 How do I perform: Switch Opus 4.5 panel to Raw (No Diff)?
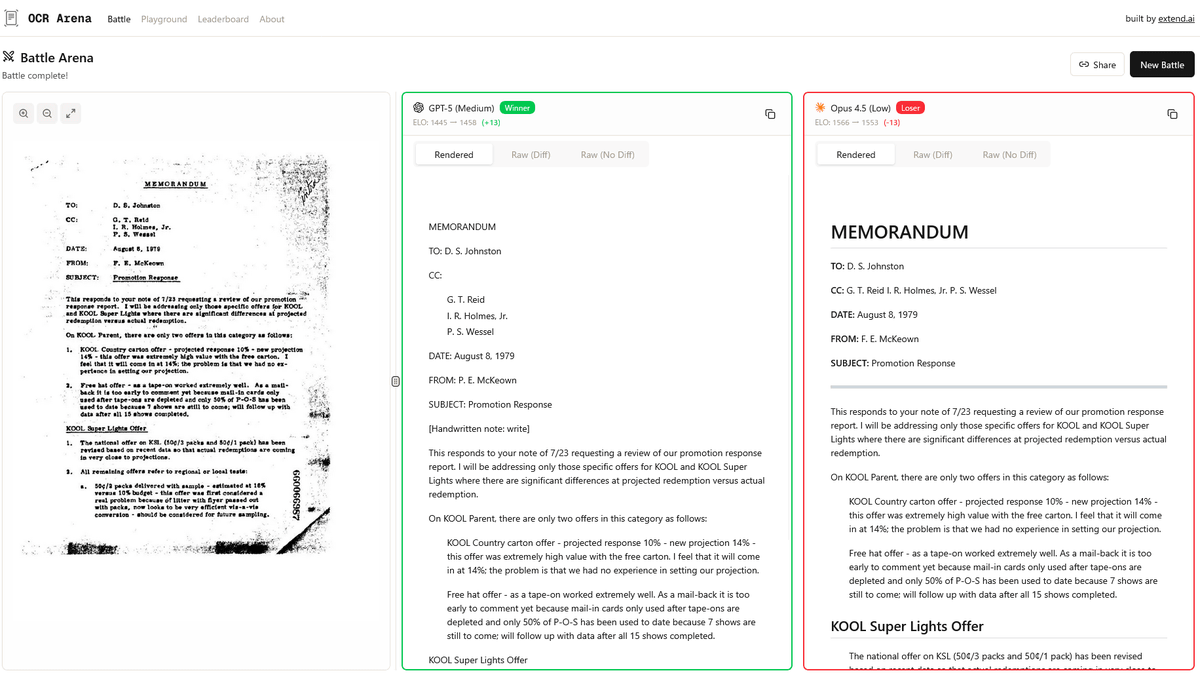[x=1009, y=155]
